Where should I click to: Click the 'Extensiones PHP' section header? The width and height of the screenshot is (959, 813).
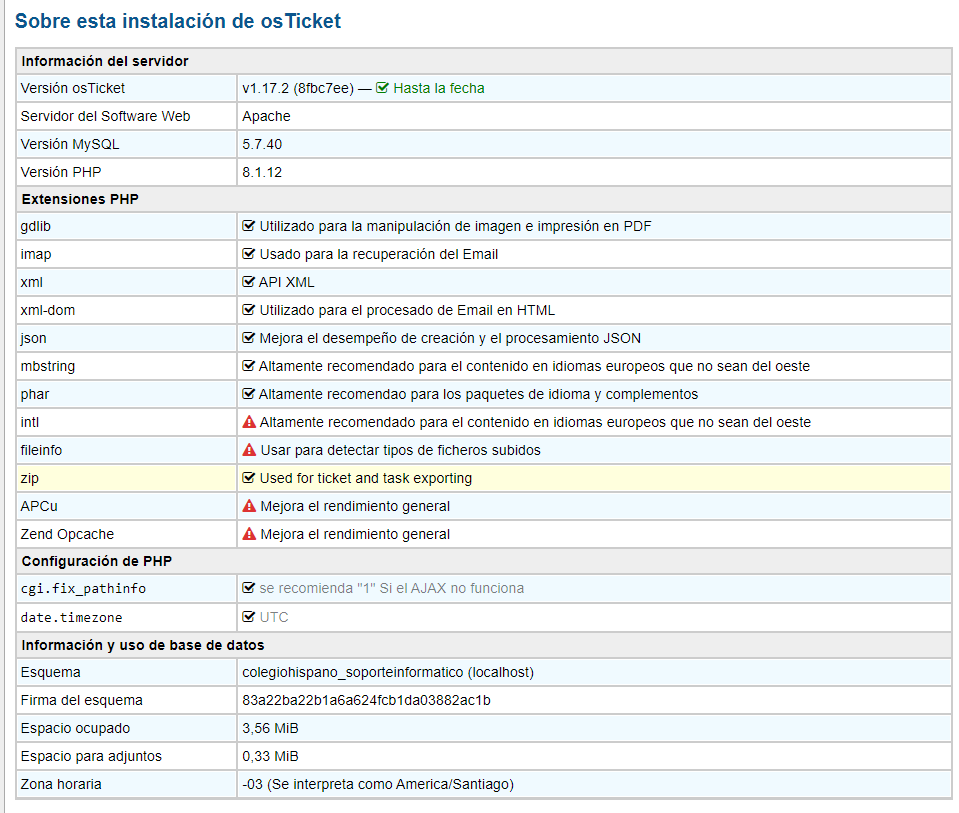(80, 199)
